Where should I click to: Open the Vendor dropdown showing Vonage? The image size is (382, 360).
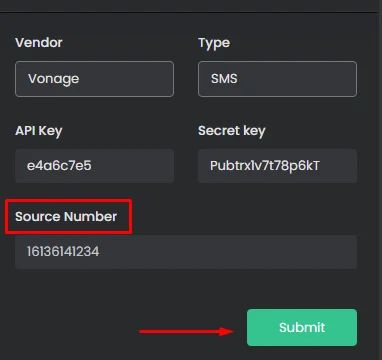point(94,79)
